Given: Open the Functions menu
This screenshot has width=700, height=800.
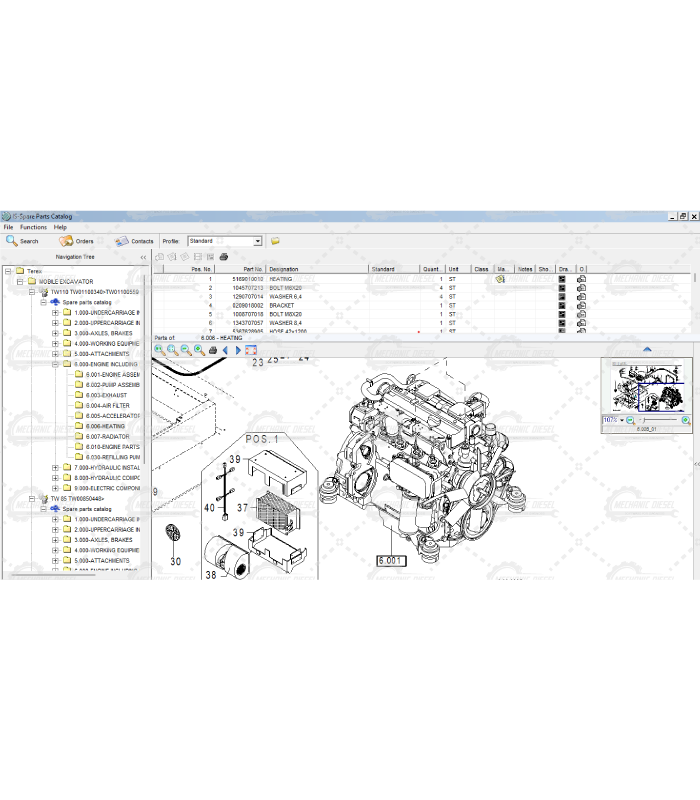Looking at the screenshot, I should tap(33, 227).
